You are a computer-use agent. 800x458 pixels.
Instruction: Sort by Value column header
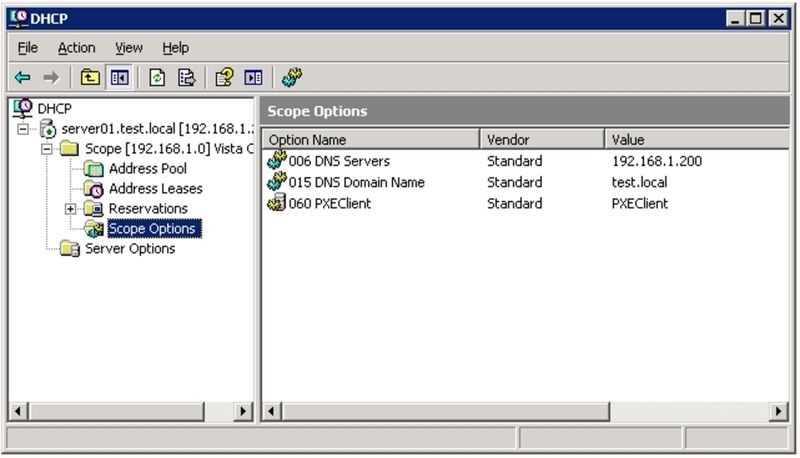coord(697,139)
